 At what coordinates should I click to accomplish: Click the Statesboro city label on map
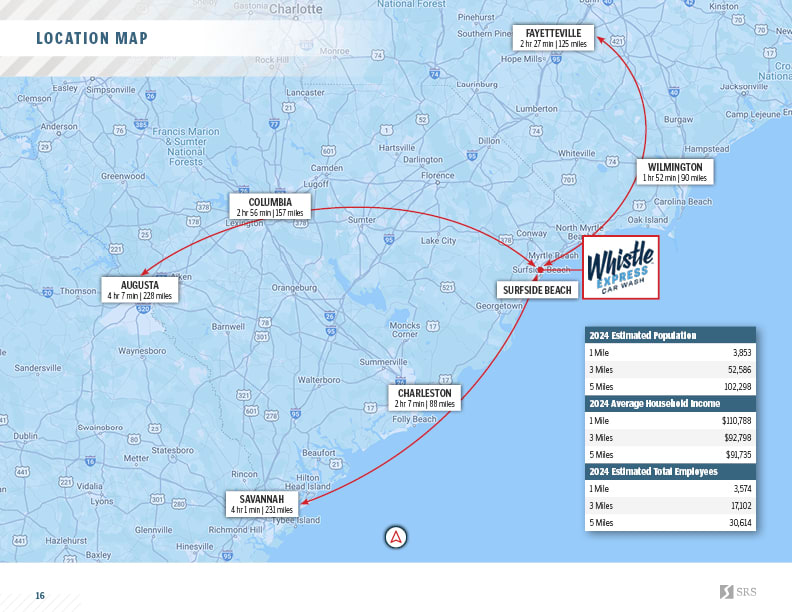pyautogui.click(x=172, y=450)
